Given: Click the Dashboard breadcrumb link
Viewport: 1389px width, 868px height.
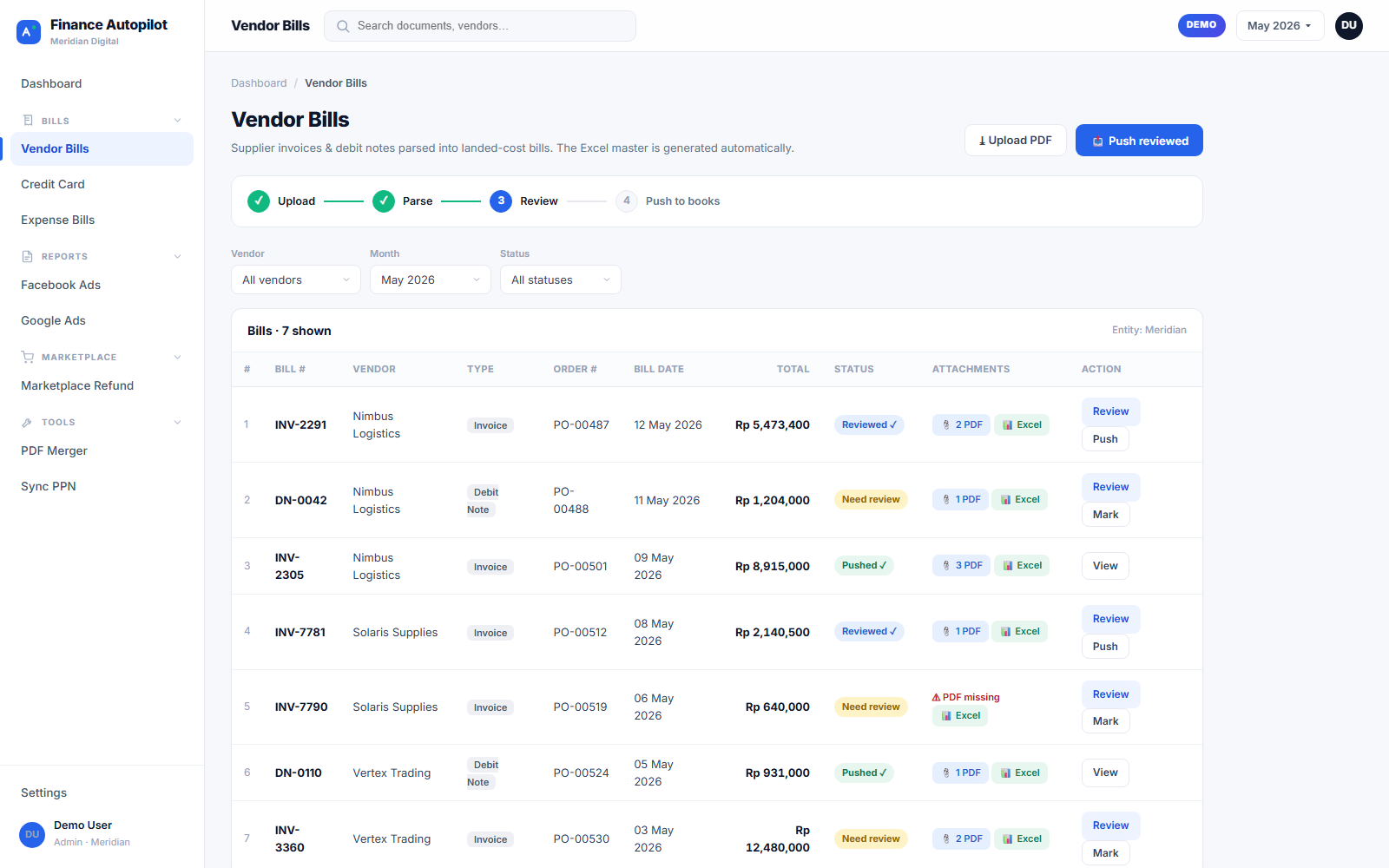Looking at the screenshot, I should point(259,83).
